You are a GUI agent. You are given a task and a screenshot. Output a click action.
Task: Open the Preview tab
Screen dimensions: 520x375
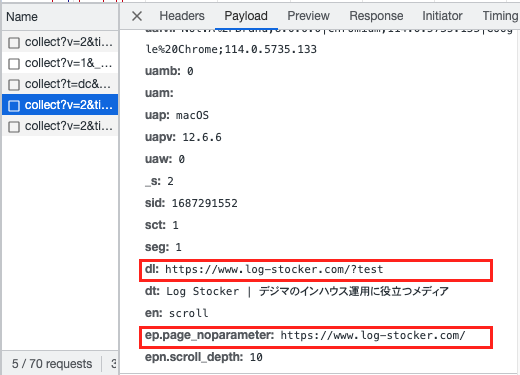(x=308, y=16)
